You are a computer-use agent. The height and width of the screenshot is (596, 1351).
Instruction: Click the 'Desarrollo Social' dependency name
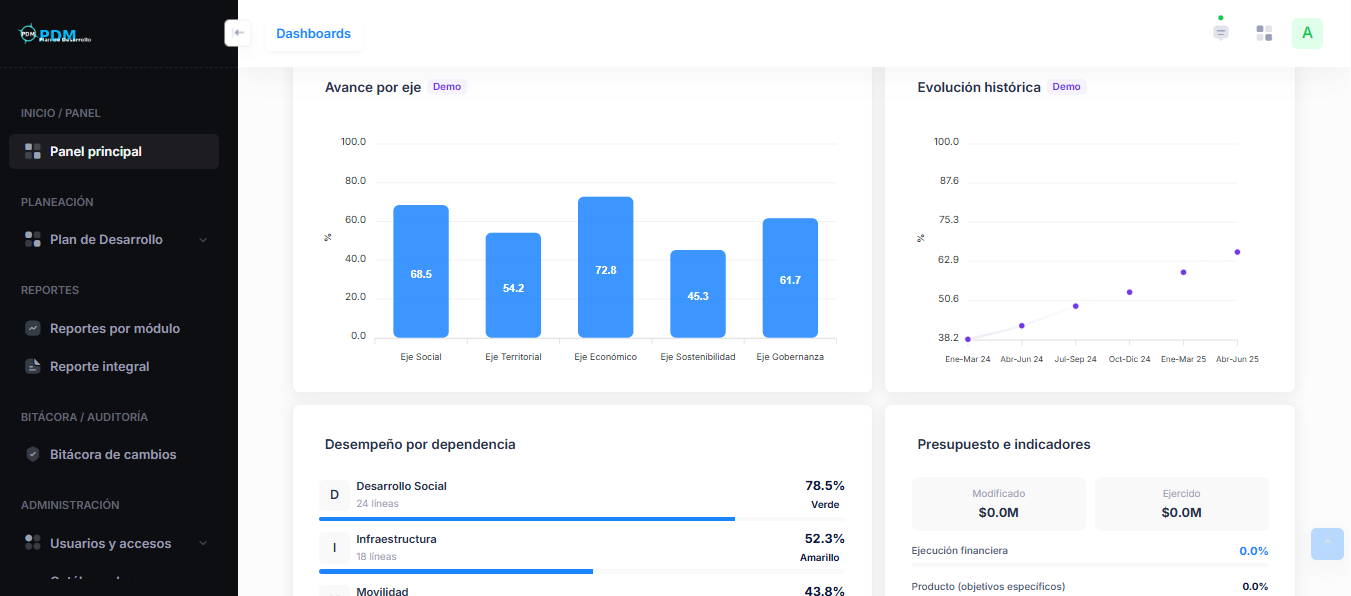401,486
